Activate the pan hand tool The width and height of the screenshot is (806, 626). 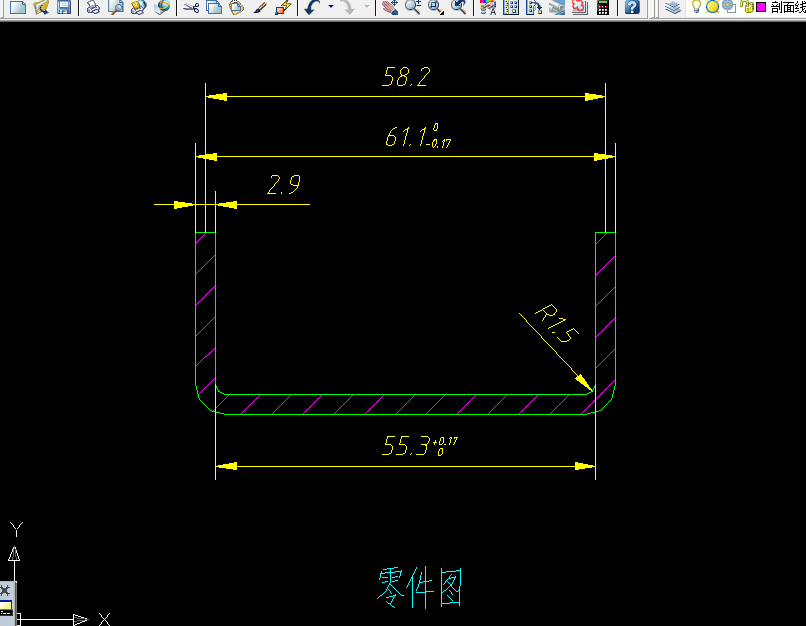pyautogui.click(x=390, y=8)
